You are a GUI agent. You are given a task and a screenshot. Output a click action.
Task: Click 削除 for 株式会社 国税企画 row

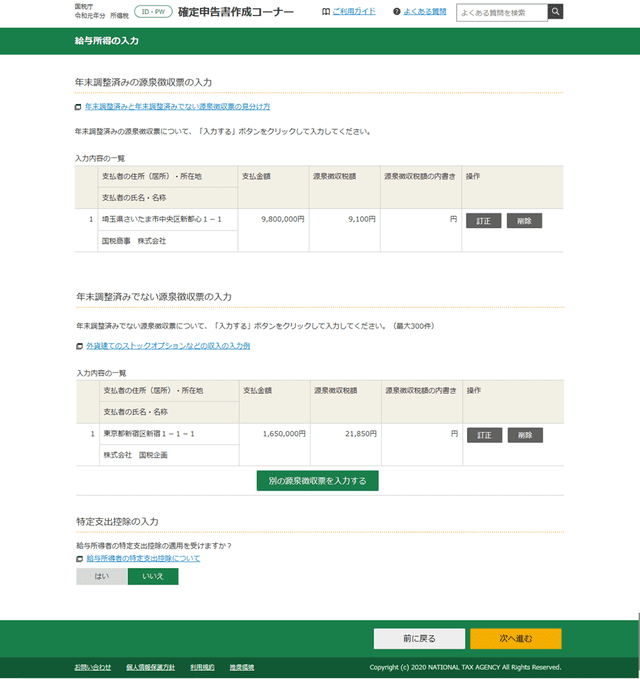(525, 435)
